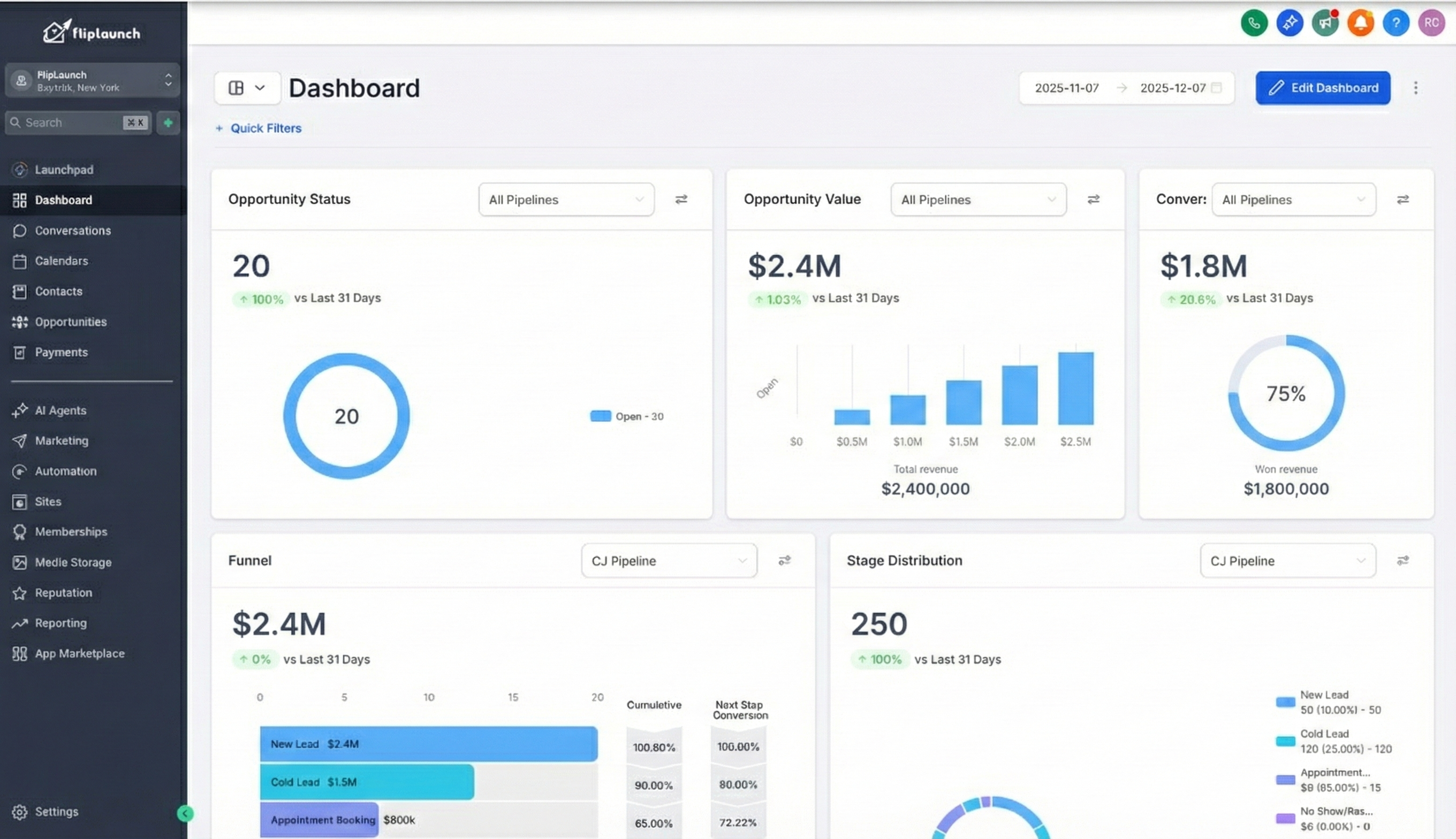Click the Edit Dashboard button
1456x839 pixels.
1322,88
